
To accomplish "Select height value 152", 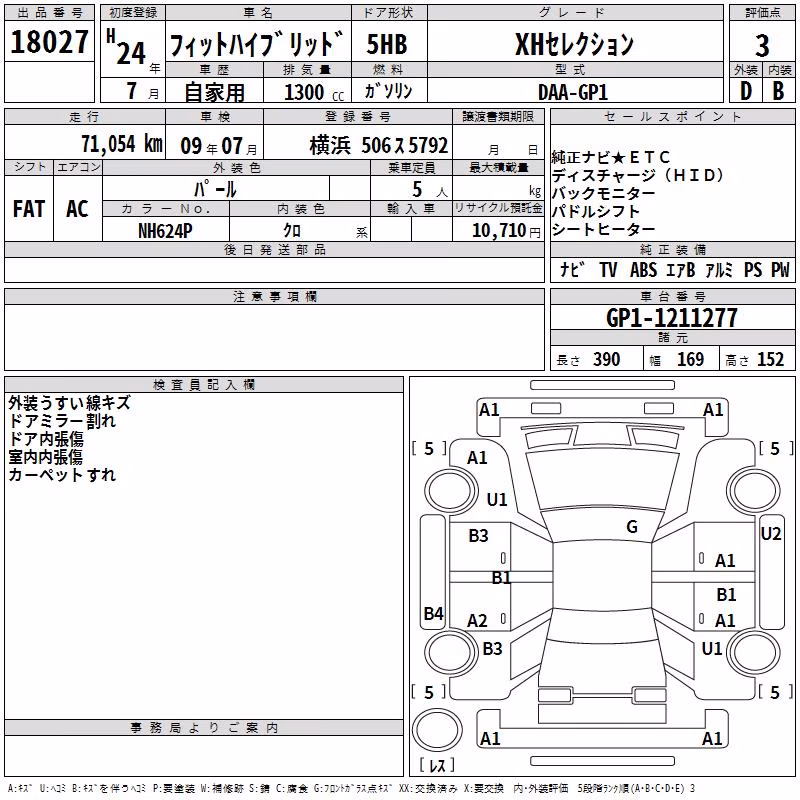I will click(770, 359).
